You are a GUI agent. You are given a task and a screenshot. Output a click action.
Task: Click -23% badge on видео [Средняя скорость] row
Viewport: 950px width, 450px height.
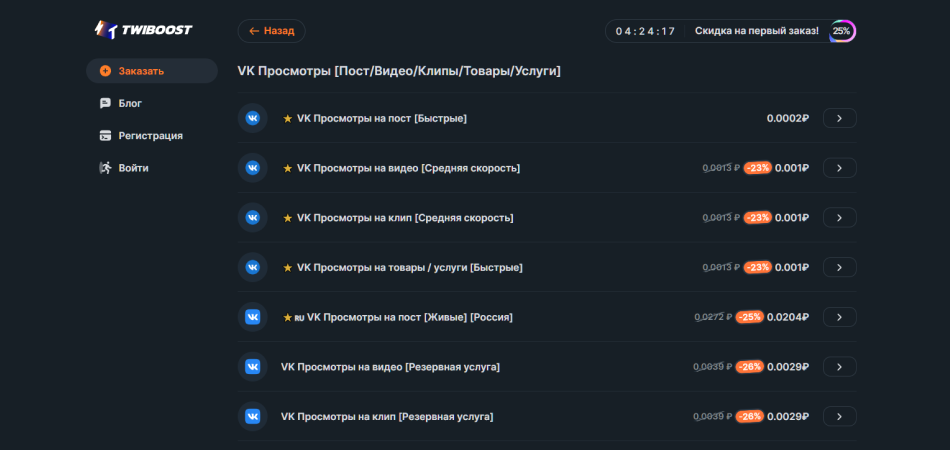click(757, 168)
